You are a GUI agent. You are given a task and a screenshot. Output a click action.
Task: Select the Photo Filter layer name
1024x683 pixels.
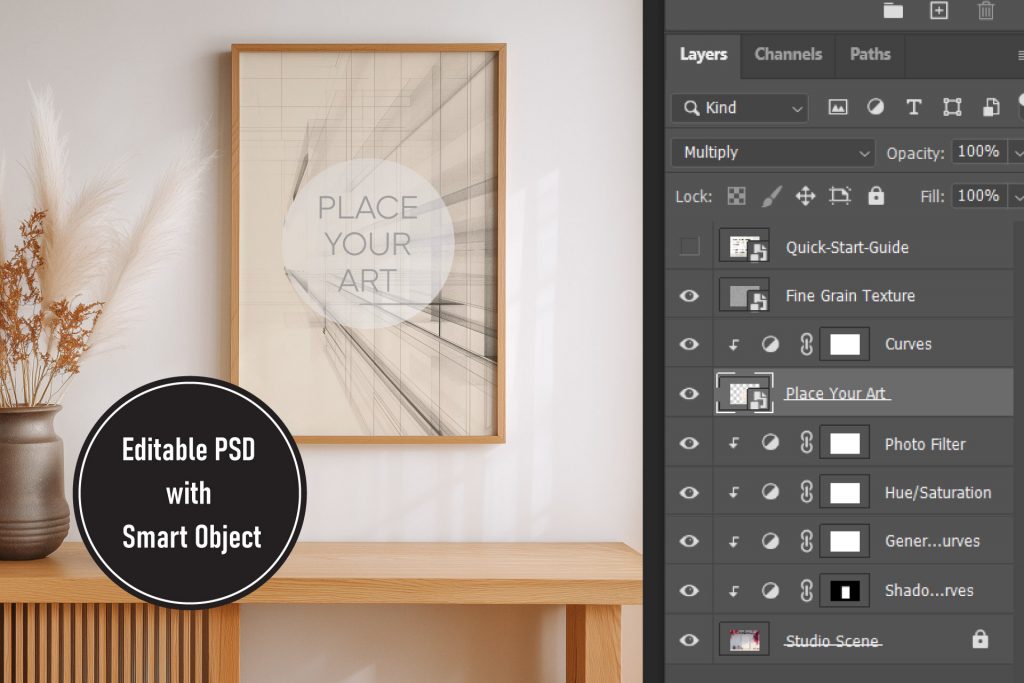tap(925, 444)
